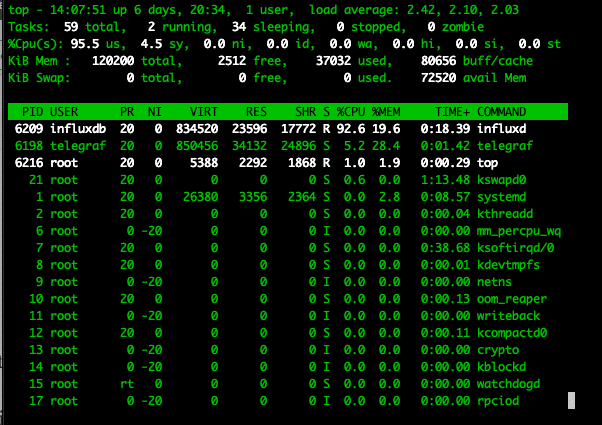
Task: Select the systemd process command
Action: pos(501,197)
